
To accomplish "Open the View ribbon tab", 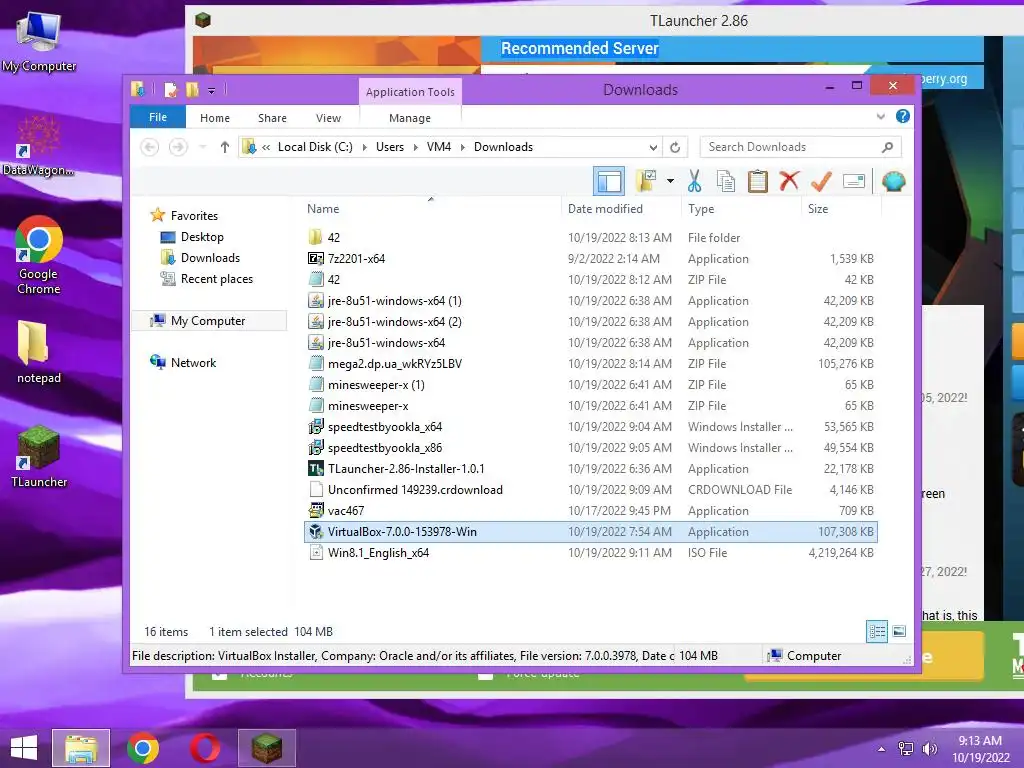I will (328, 118).
